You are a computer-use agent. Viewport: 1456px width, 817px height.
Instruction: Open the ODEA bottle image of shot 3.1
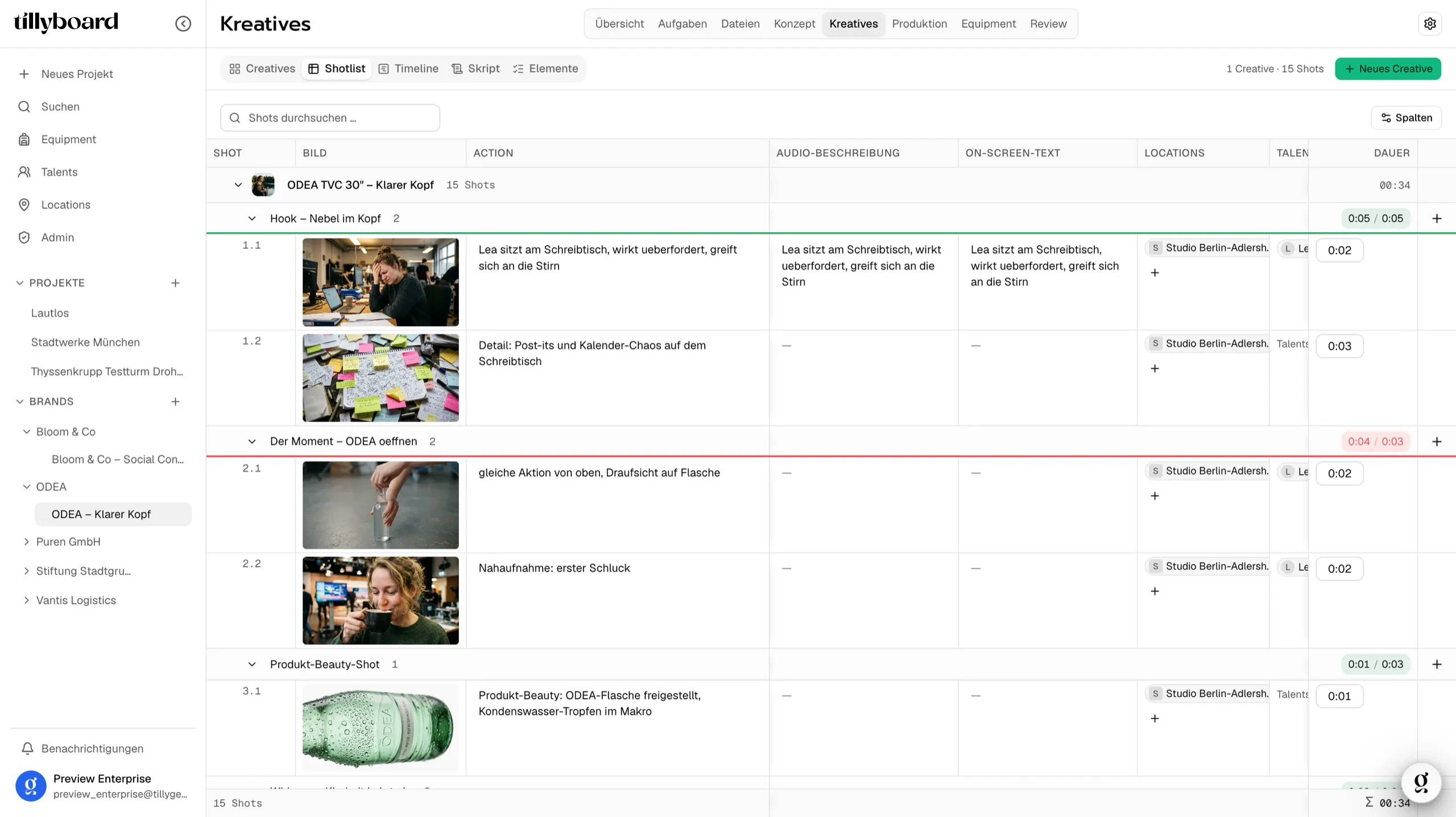tap(380, 728)
